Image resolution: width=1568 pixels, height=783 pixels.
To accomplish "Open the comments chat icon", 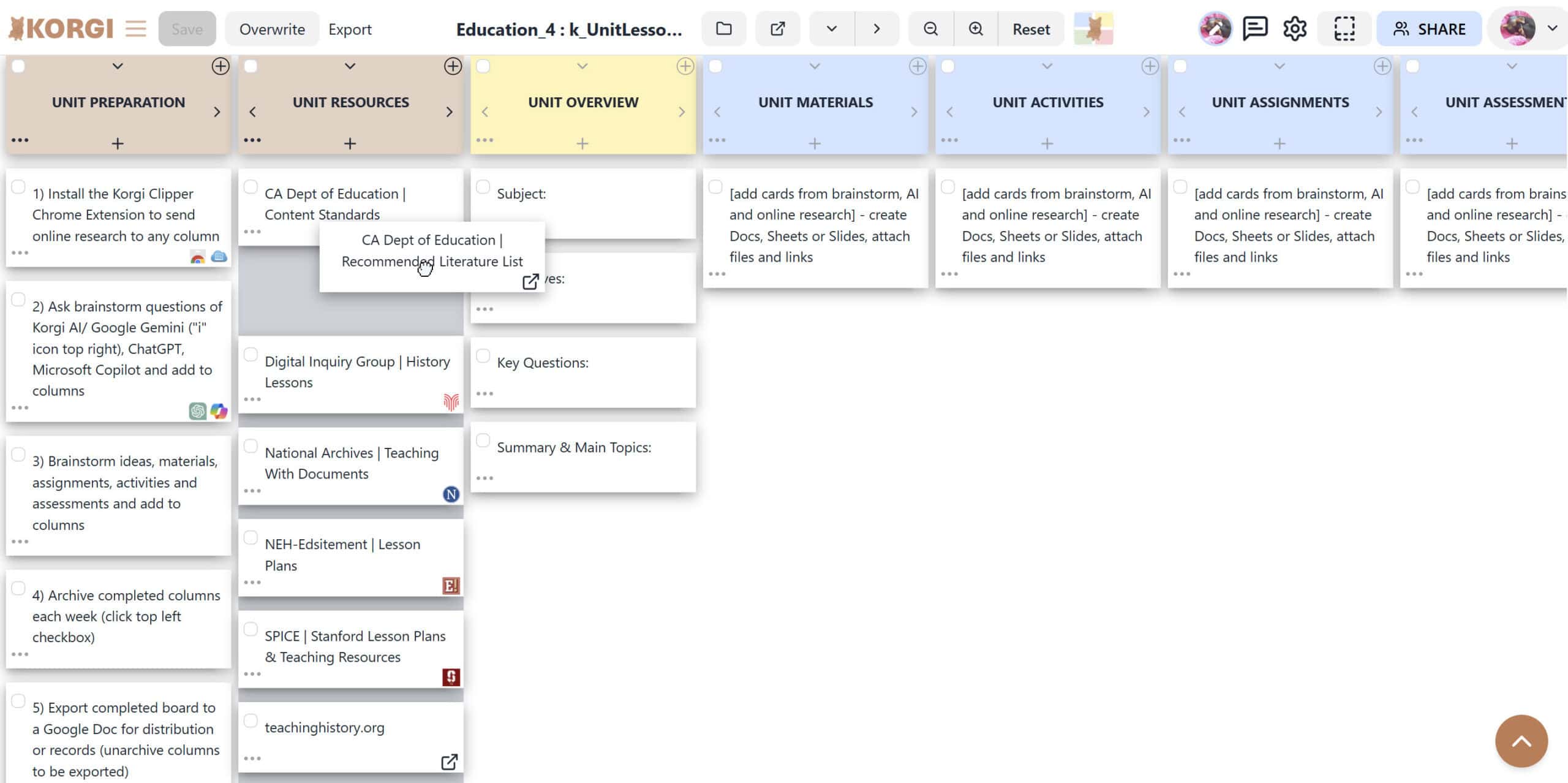I will [1255, 29].
